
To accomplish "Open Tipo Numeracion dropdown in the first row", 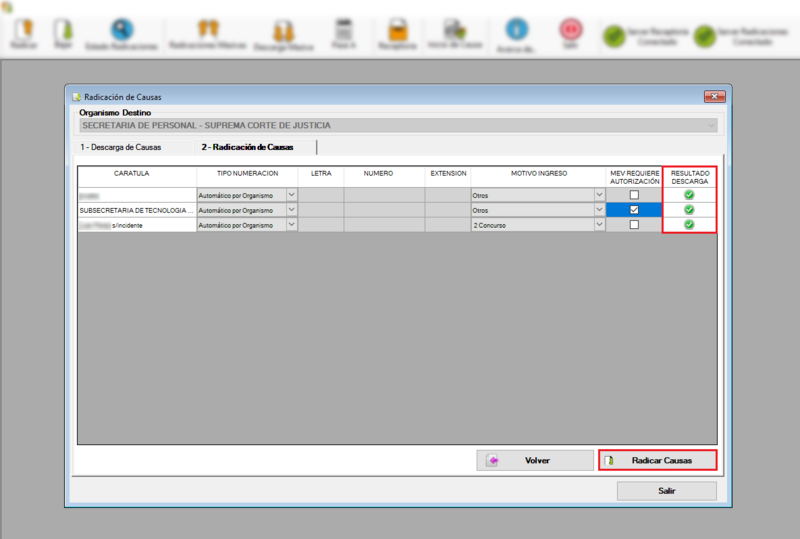I will [291, 195].
